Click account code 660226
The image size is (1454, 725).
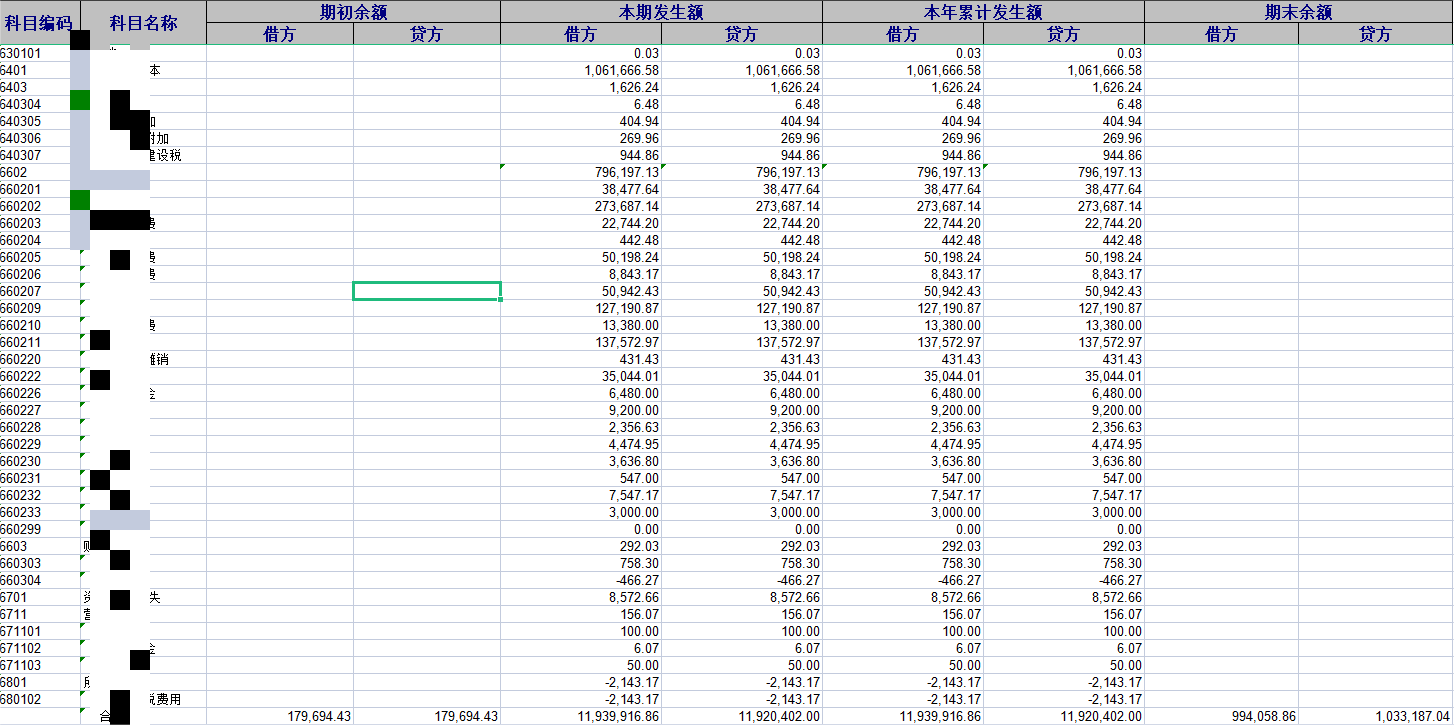(x=21, y=393)
